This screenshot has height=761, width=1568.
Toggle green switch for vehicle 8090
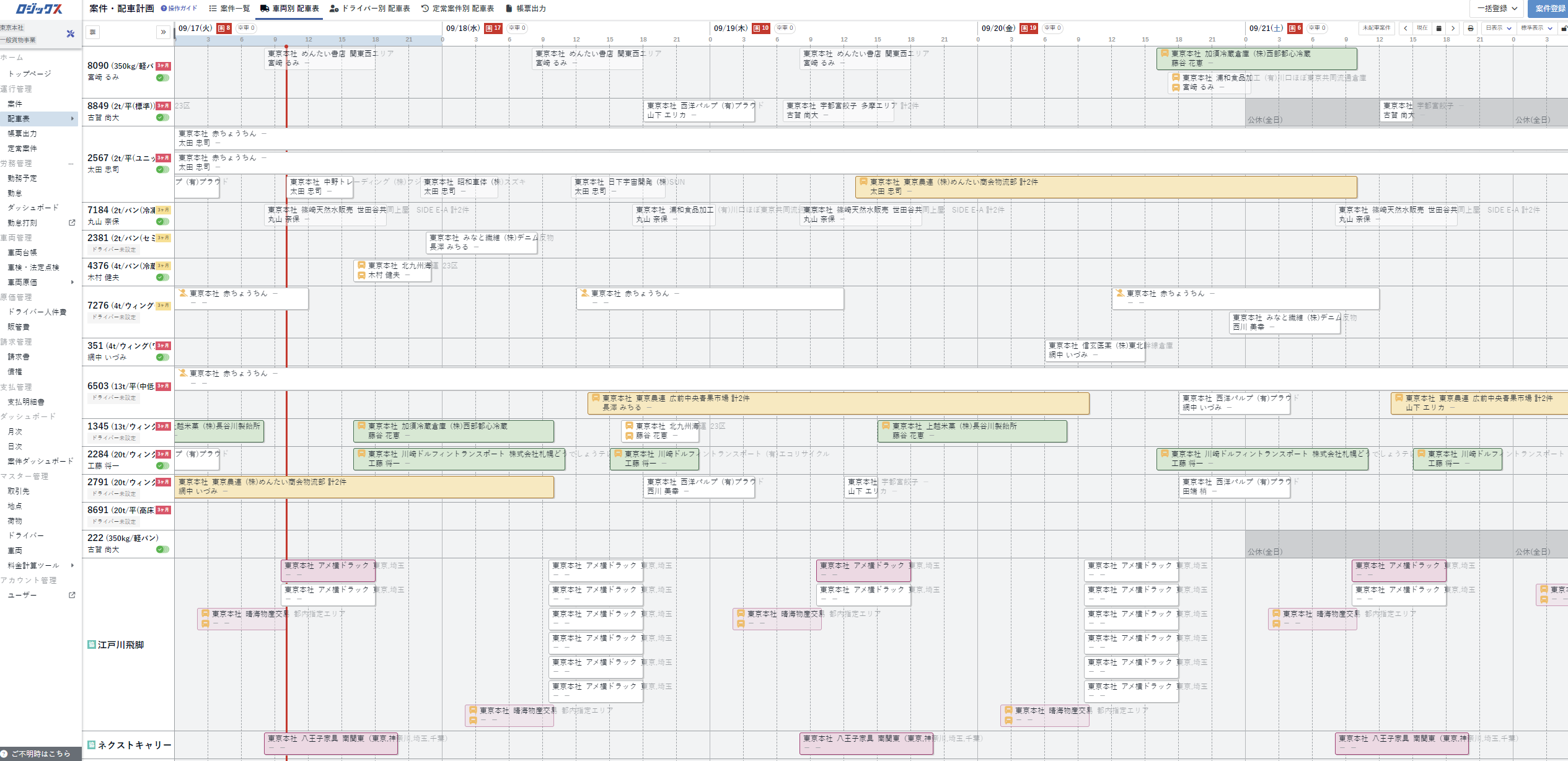(x=162, y=77)
